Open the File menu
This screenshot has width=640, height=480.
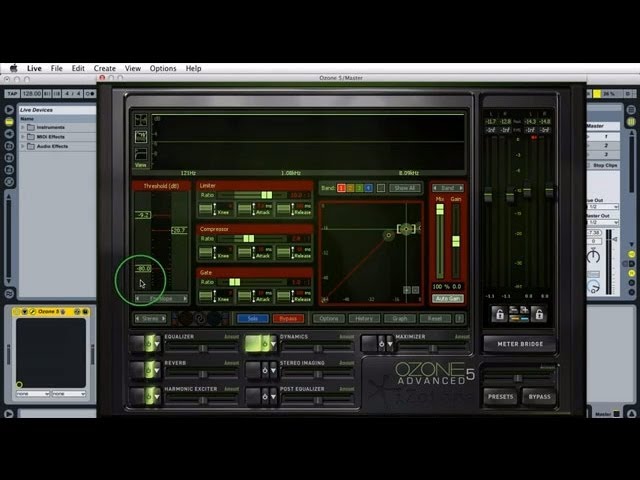(56, 69)
